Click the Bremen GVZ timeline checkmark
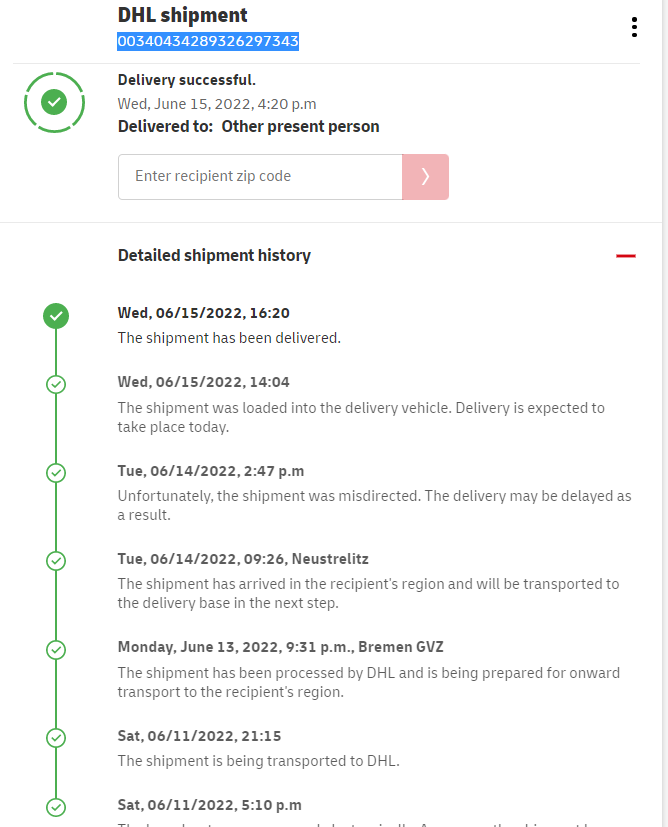The width and height of the screenshot is (668, 827). (x=56, y=649)
